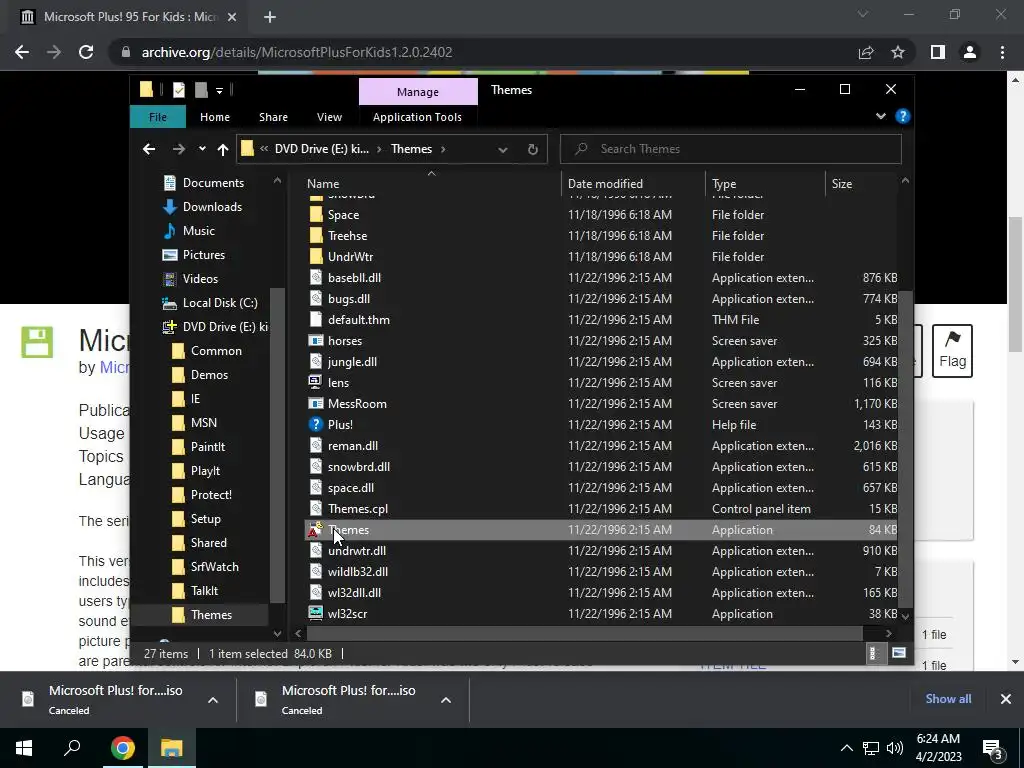
Task: Select the horses screen saver icon
Action: (x=315, y=341)
